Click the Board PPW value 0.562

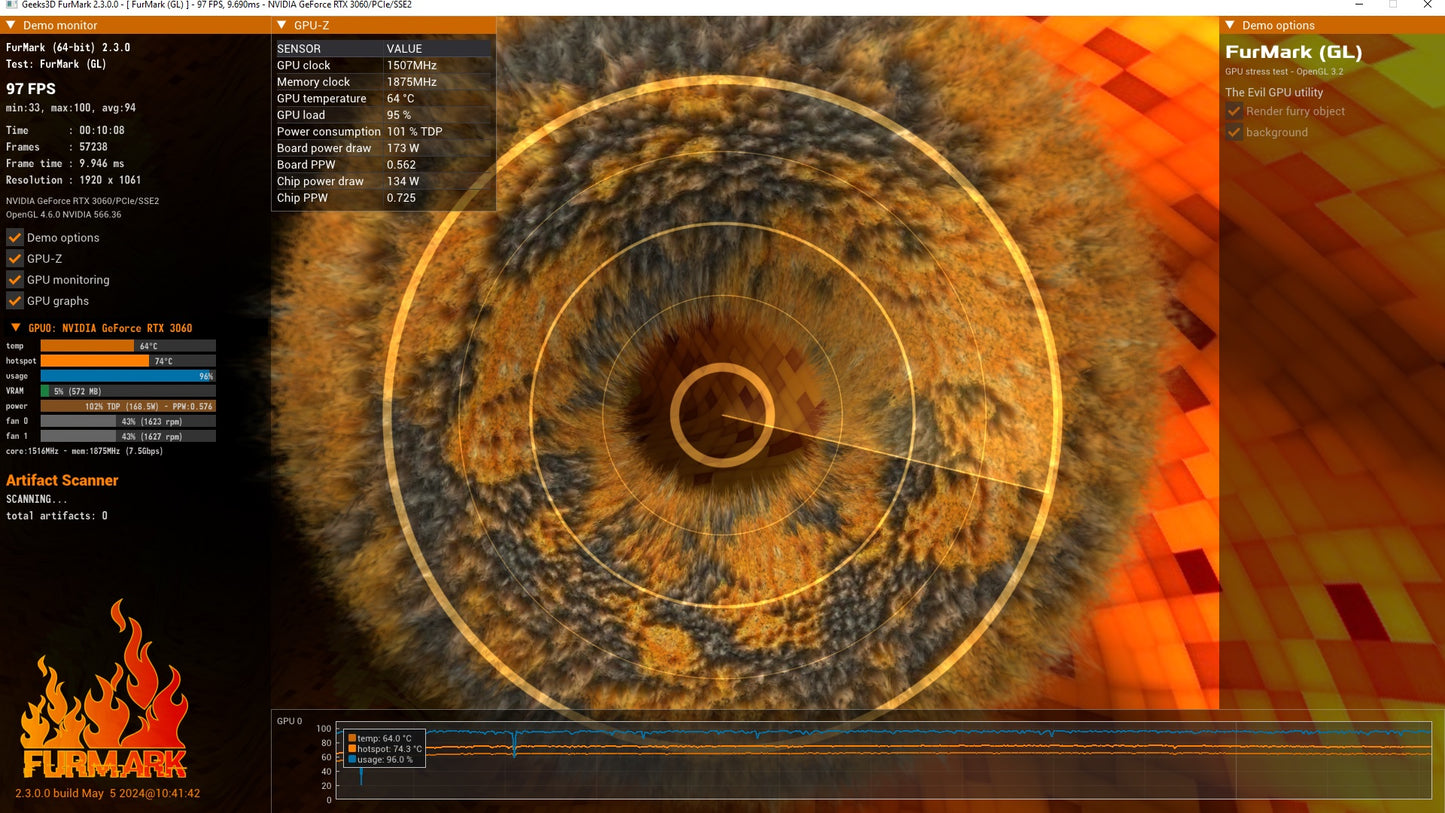[x=401, y=165]
